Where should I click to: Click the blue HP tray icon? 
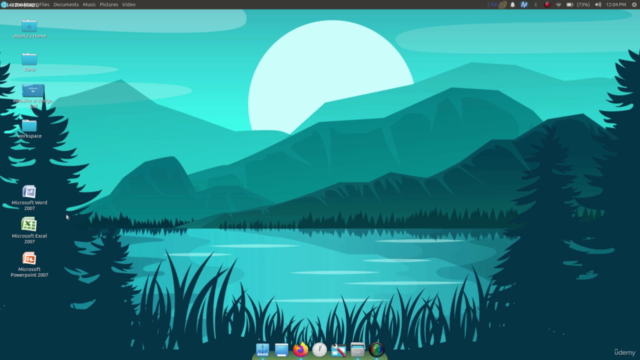524,4
